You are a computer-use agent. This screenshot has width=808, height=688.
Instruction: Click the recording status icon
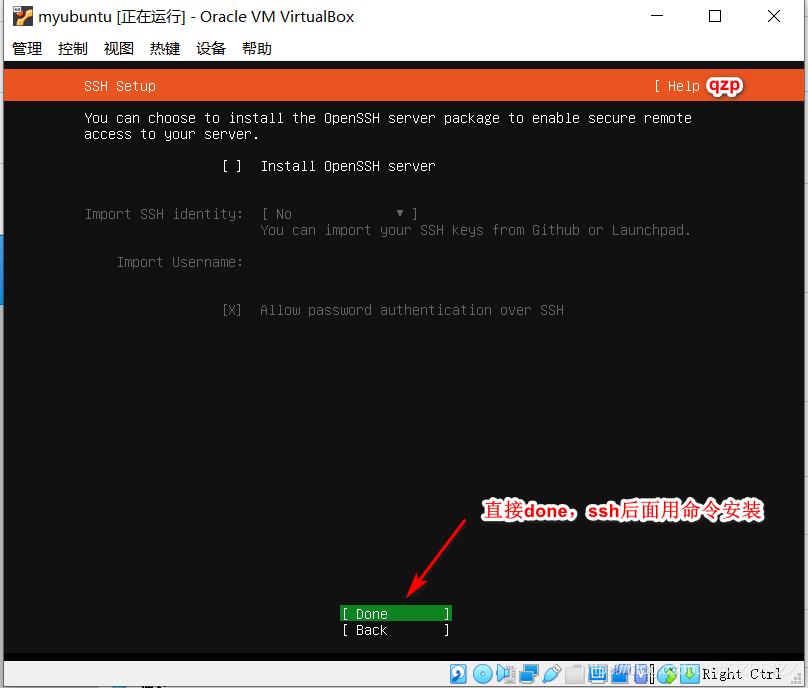[x=620, y=674]
